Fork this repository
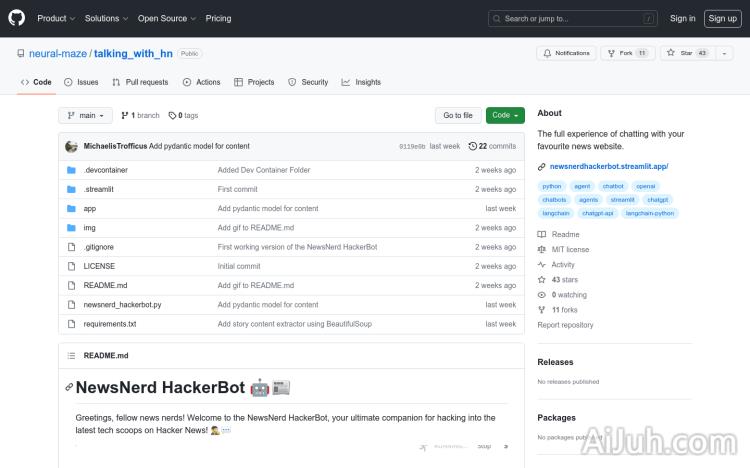This screenshot has height=468, width=750. tap(628, 53)
